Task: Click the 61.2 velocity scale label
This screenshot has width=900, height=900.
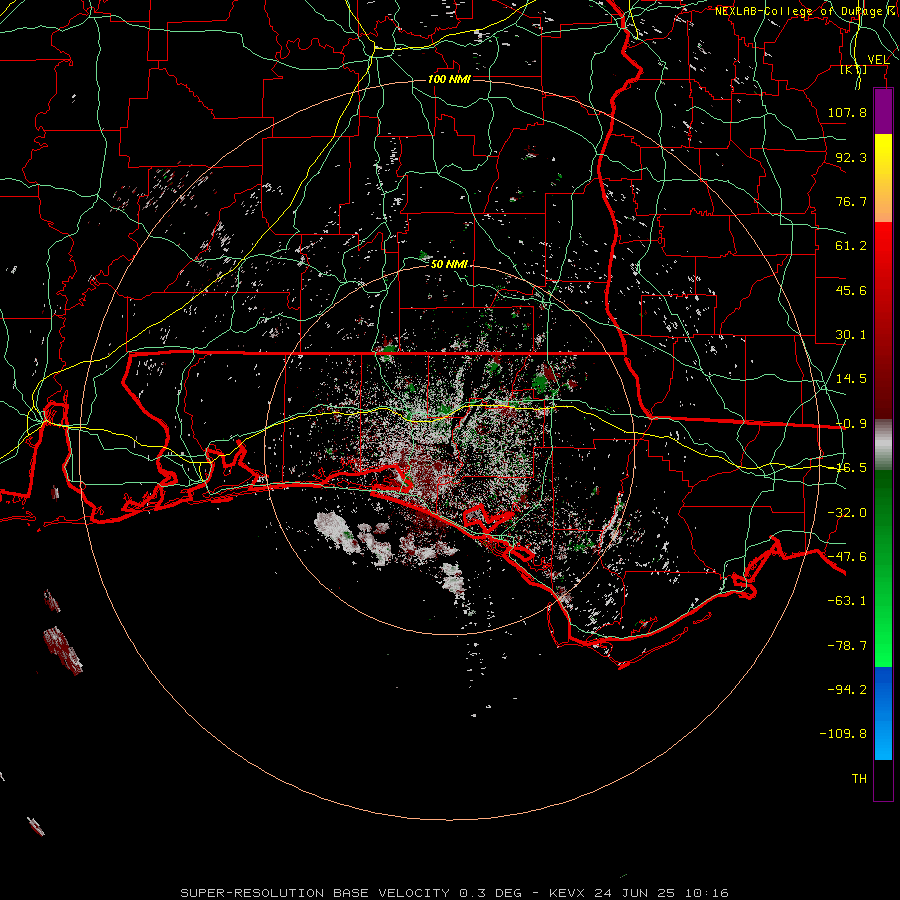Action: [851, 246]
